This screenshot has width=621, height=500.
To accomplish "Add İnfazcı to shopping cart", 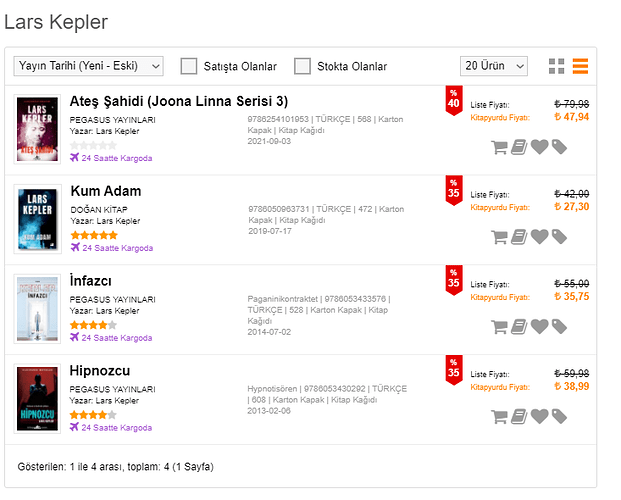I will coord(499,327).
